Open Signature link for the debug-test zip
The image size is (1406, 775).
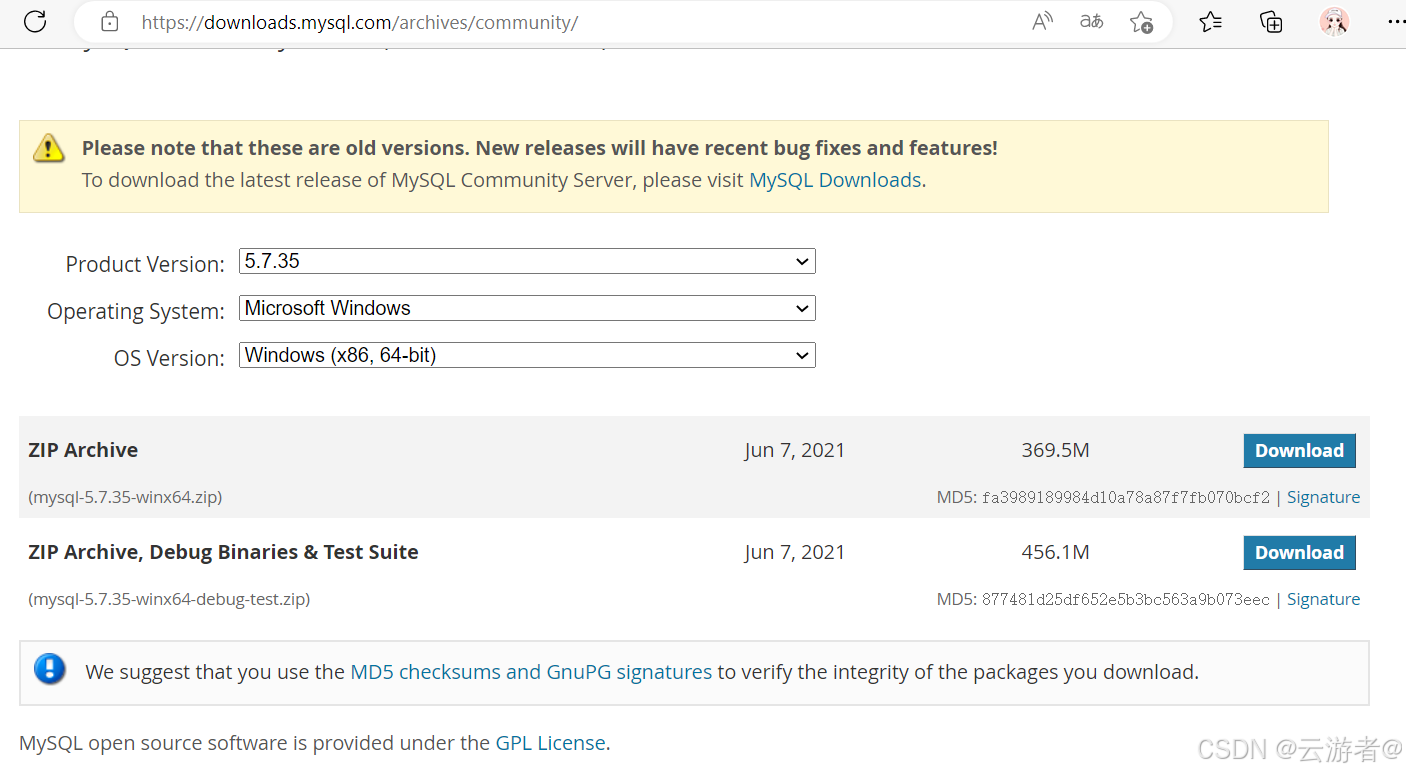(x=1323, y=599)
